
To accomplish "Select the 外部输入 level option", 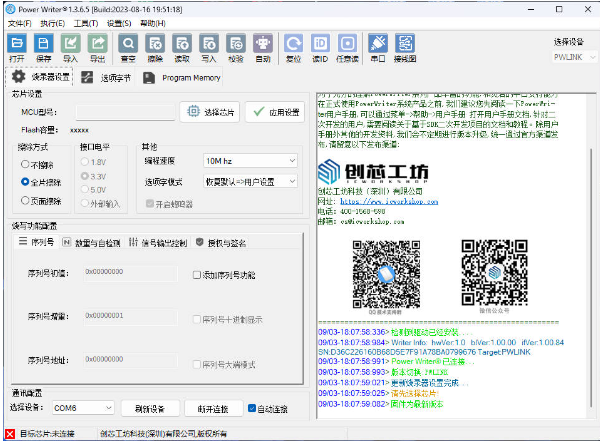I will pos(85,203).
